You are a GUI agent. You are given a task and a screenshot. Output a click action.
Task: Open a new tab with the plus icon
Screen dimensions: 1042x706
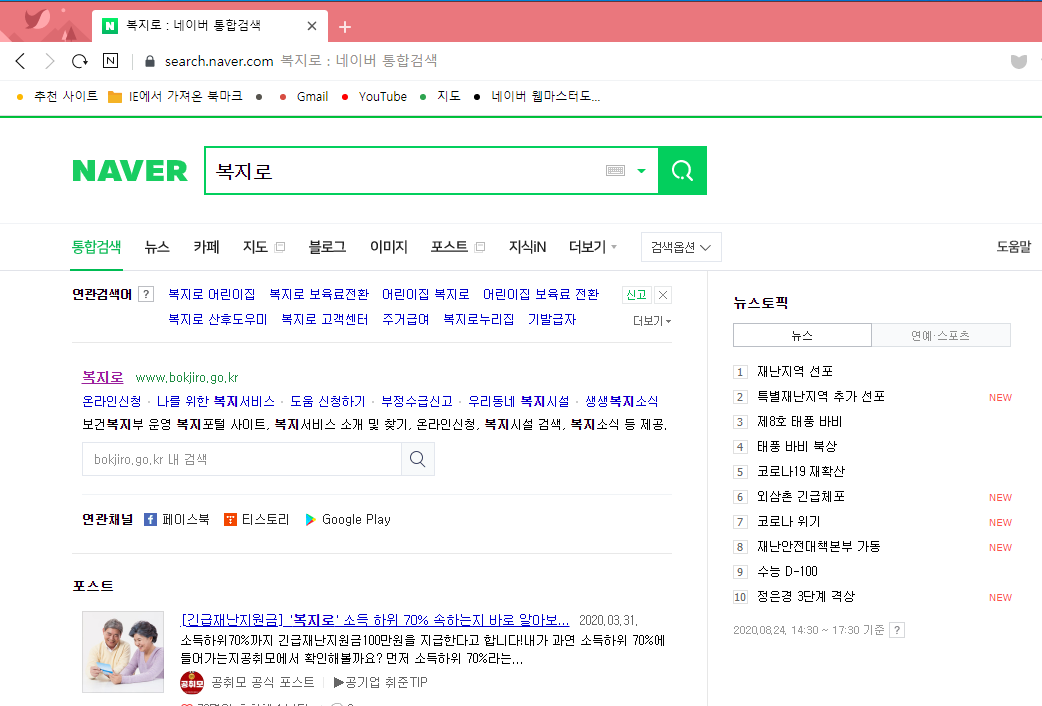coord(344,27)
